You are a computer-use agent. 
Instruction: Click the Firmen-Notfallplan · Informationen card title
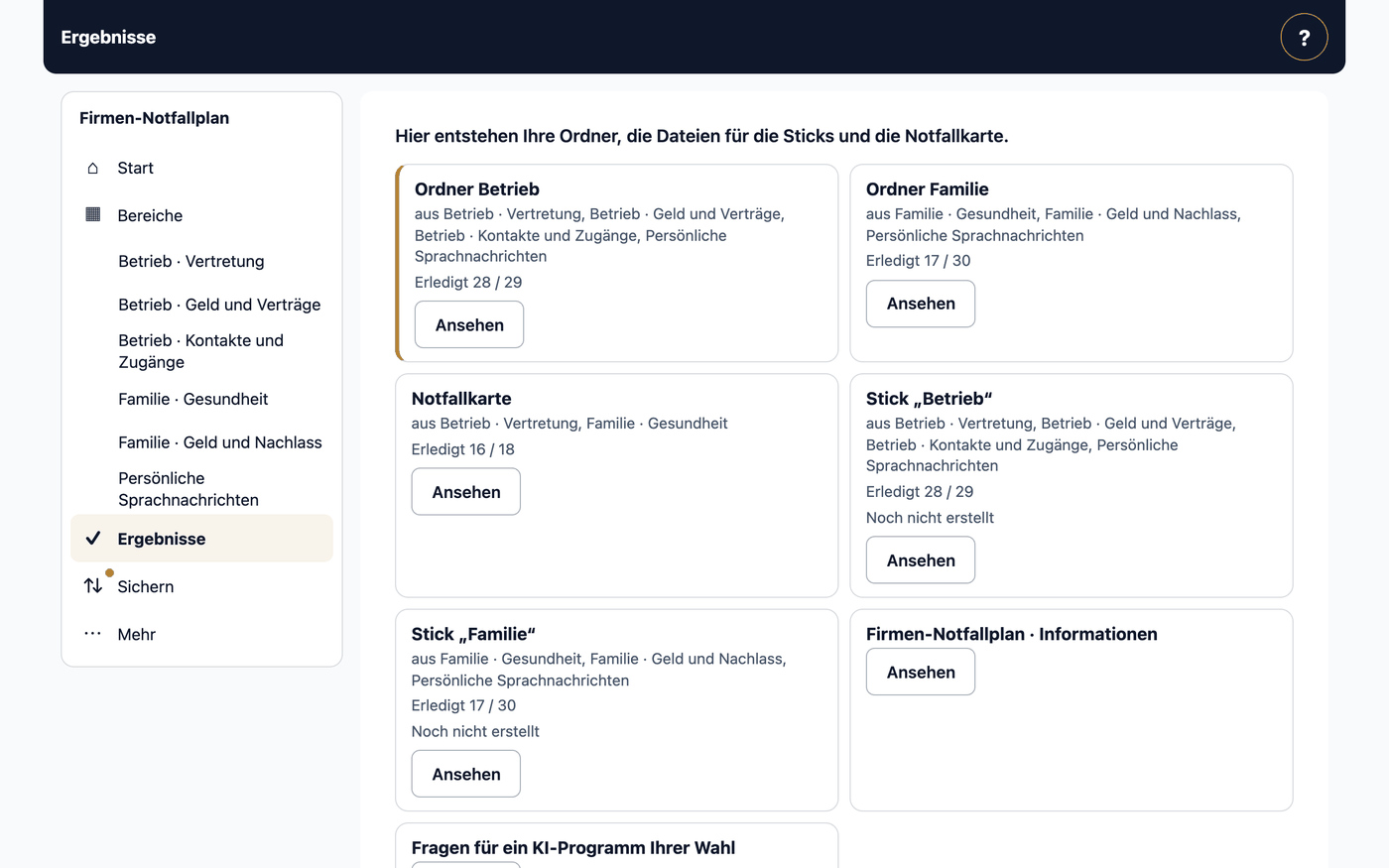pos(1012,634)
